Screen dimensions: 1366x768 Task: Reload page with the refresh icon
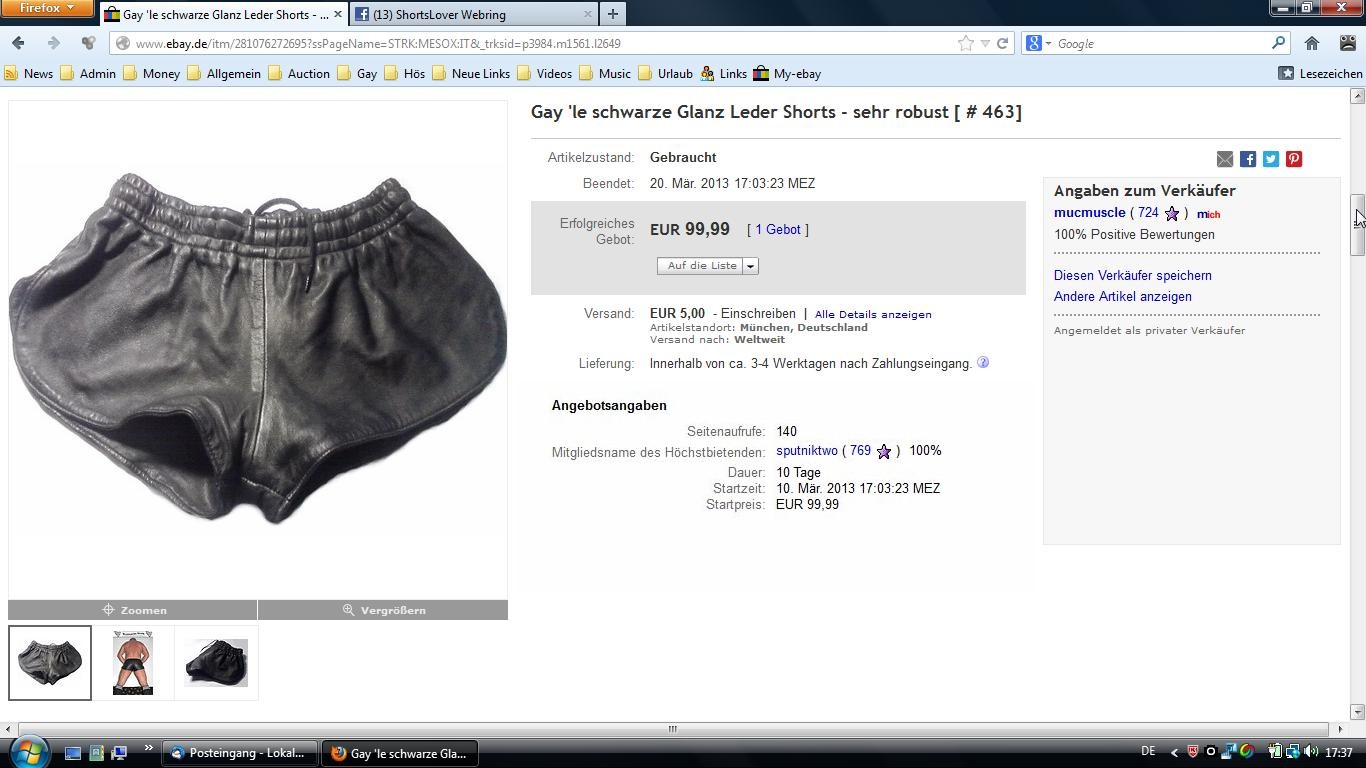tap(1002, 43)
